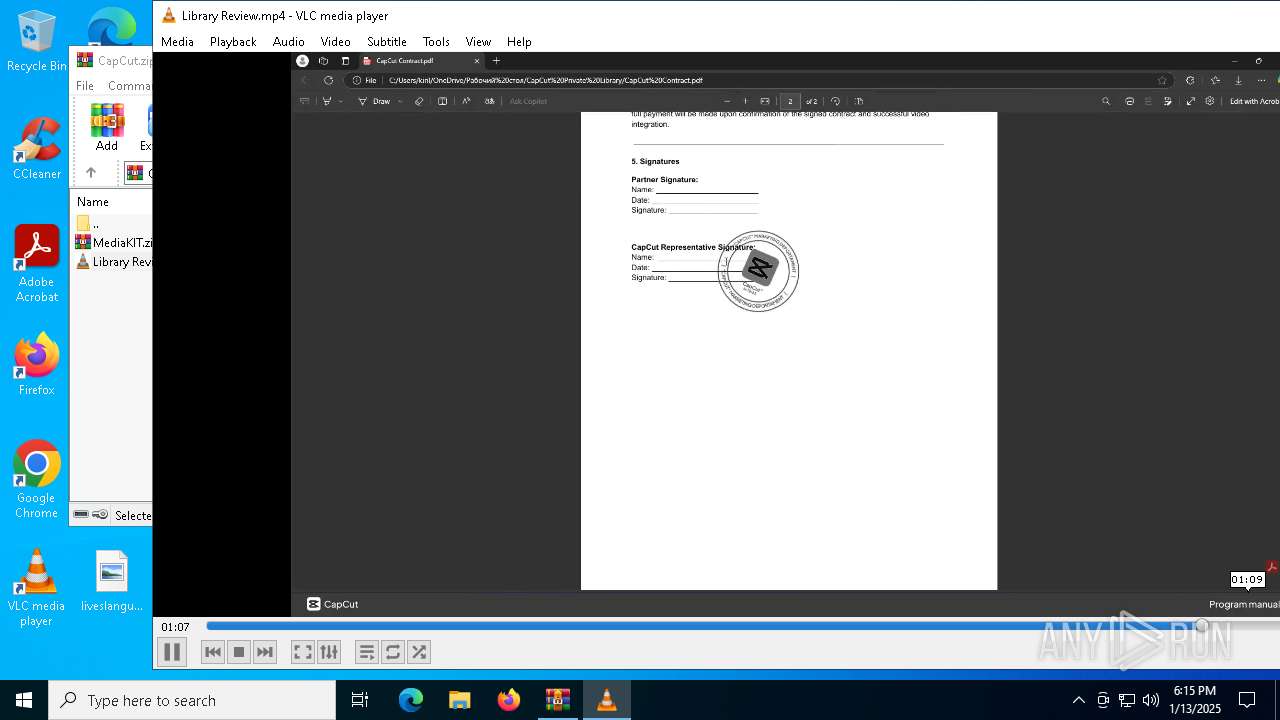Open Firefox desktop shortcut
The height and width of the screenshot is (720, 1280).
tap(36, 364)
